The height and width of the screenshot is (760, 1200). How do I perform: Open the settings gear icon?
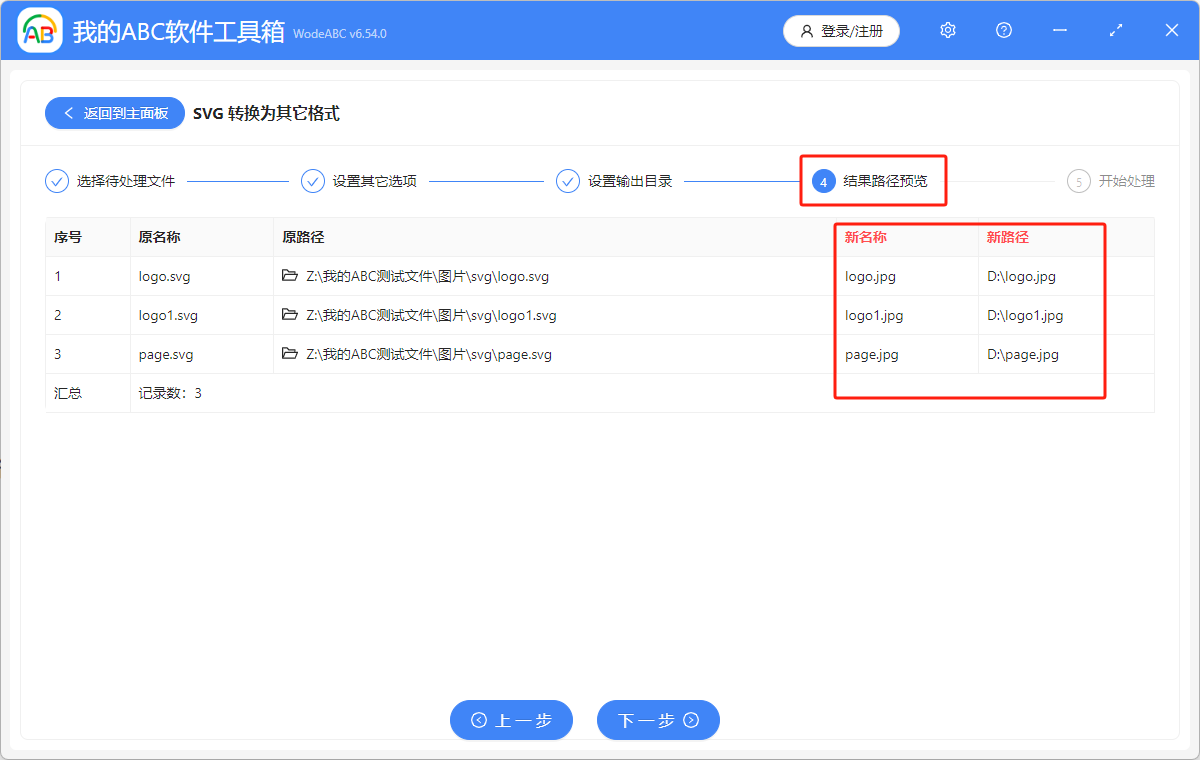point(947,30)
